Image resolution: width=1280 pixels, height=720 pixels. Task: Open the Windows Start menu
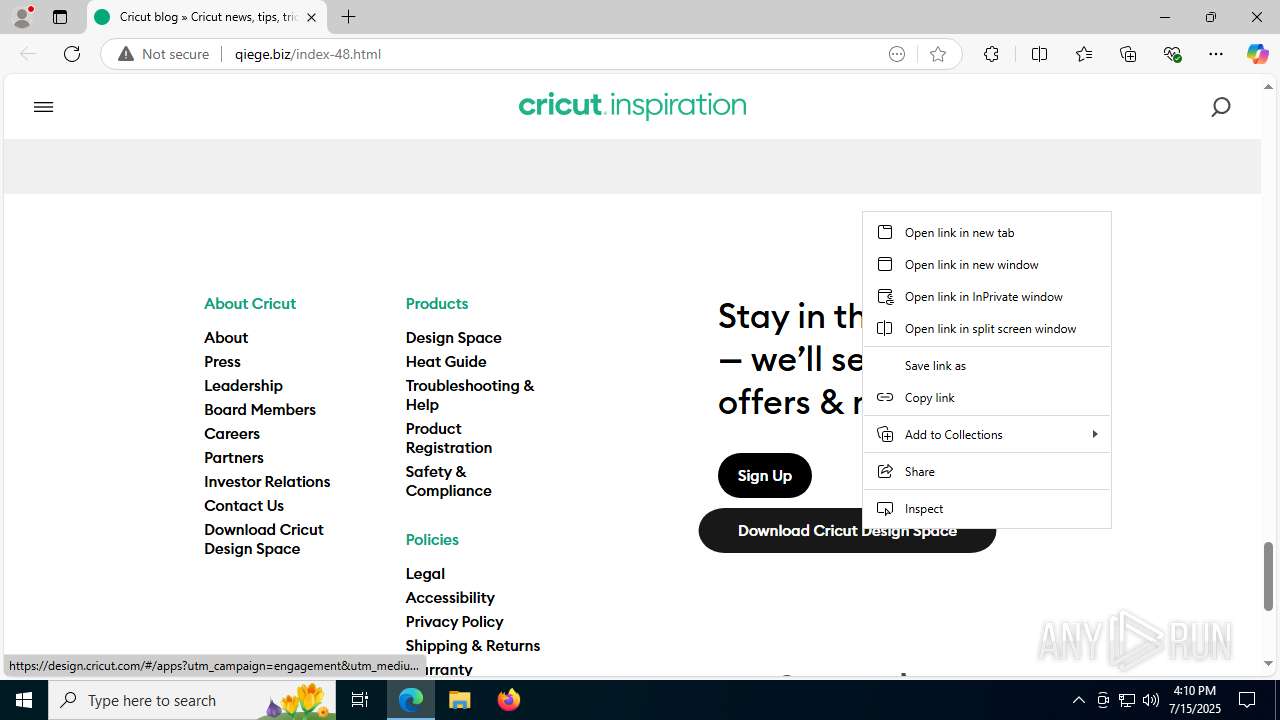(x=24, y=700)
